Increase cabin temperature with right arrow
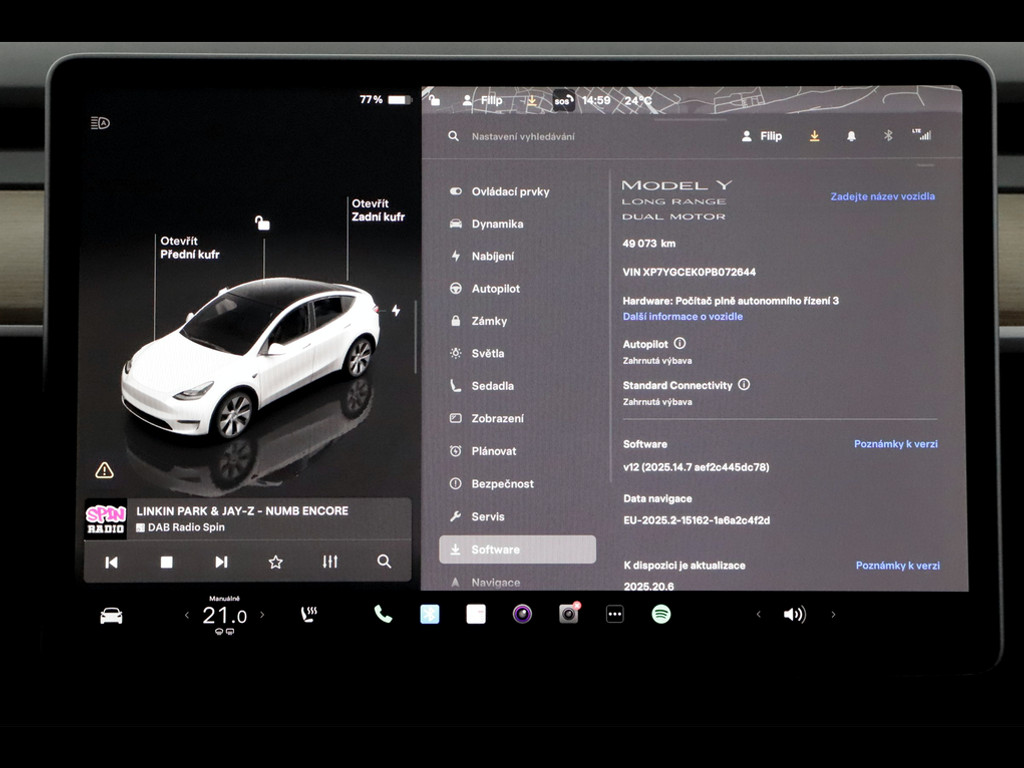1024x768 pixels. coord(263,615)
